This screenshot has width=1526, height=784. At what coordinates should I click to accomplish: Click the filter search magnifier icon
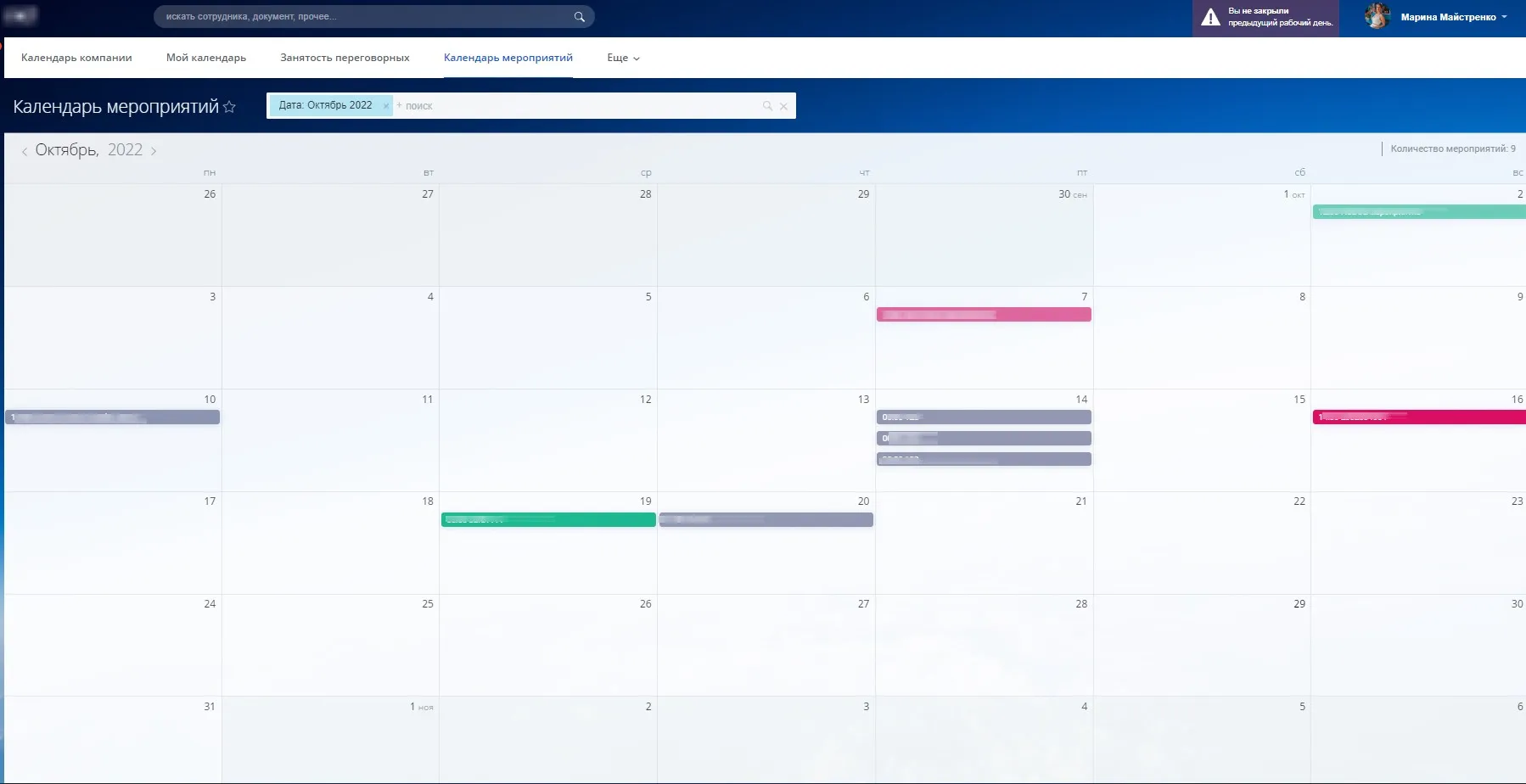[767, 106]
